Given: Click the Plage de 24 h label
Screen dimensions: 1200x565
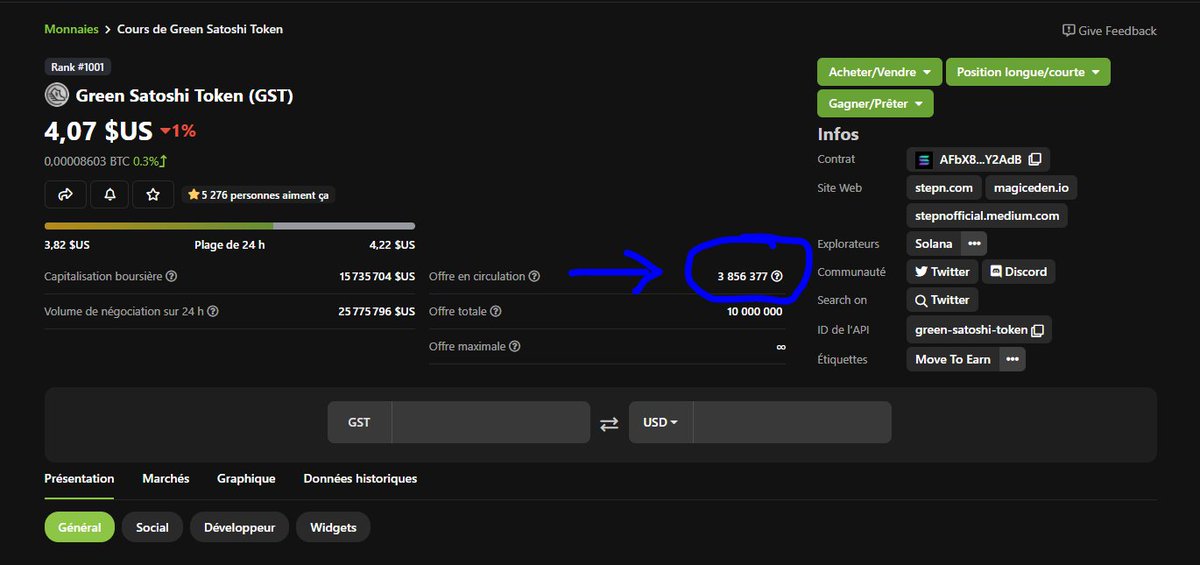Looking at the screenshot, I should 230,245.
